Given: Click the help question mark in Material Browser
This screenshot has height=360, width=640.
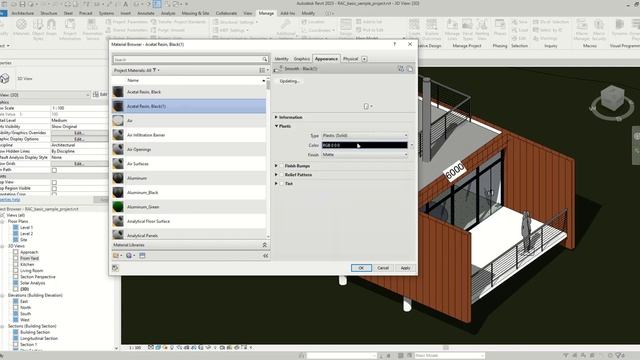Looking at the screenshot, I should [395, 44].
